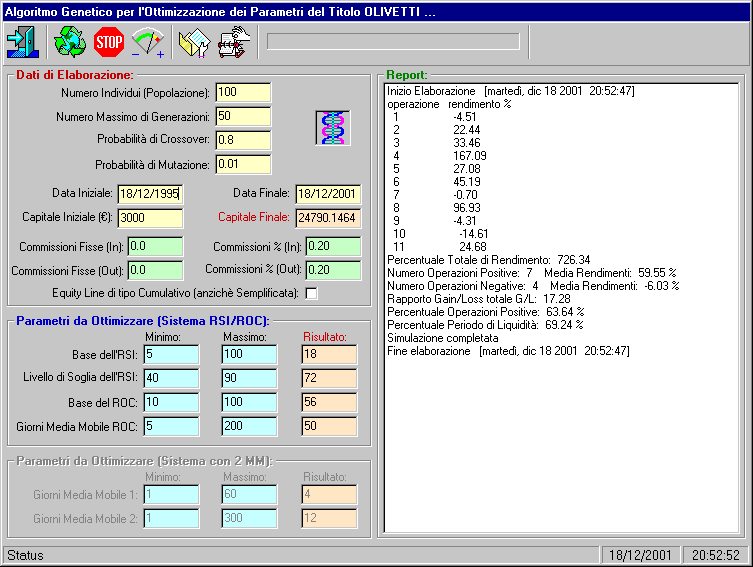This screenshot has height=567, width=753.
Task: Click Giorni Media Mobile 2 Minimo field
Action: click(171, 519)
